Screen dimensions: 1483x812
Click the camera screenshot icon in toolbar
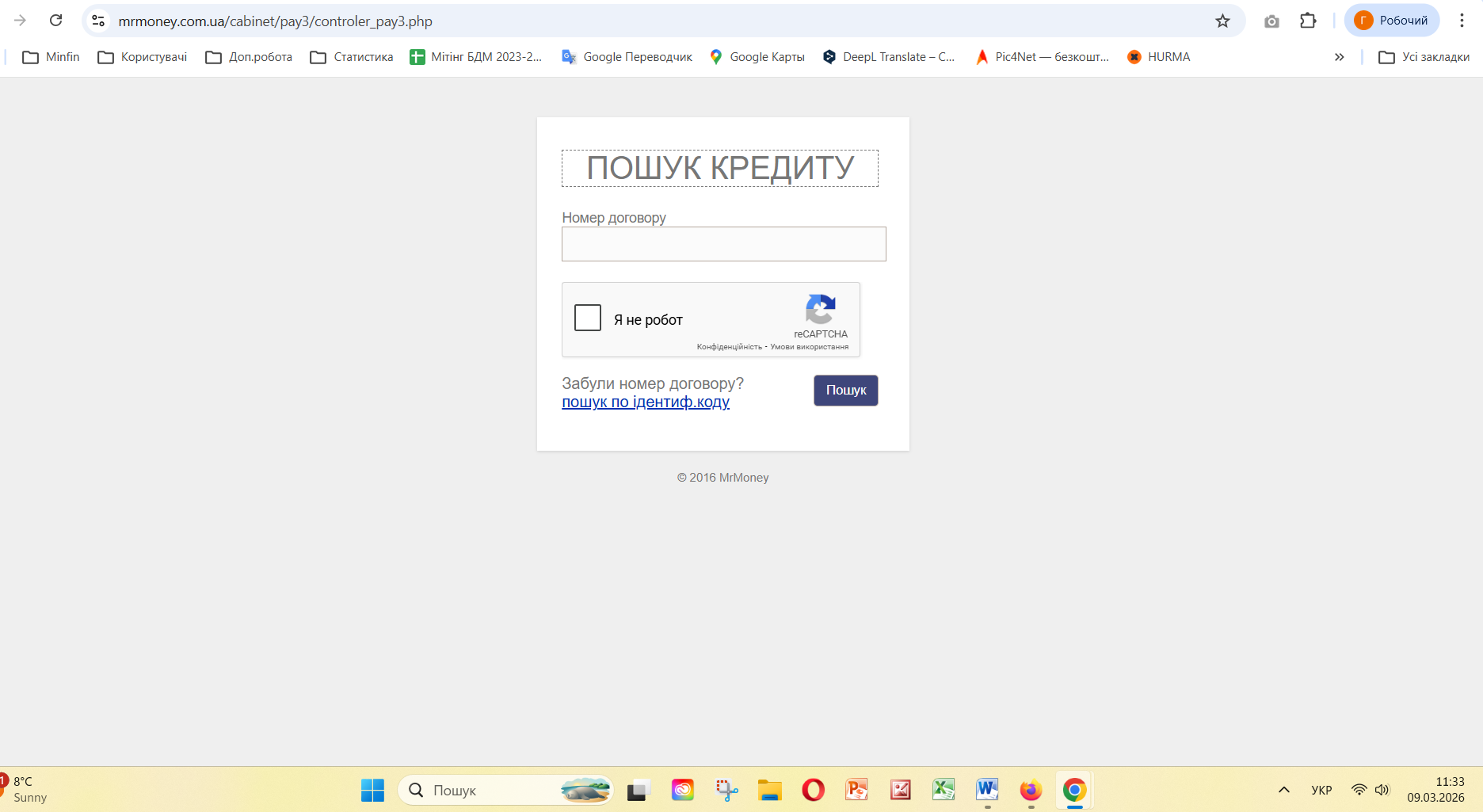(1271, 21)
